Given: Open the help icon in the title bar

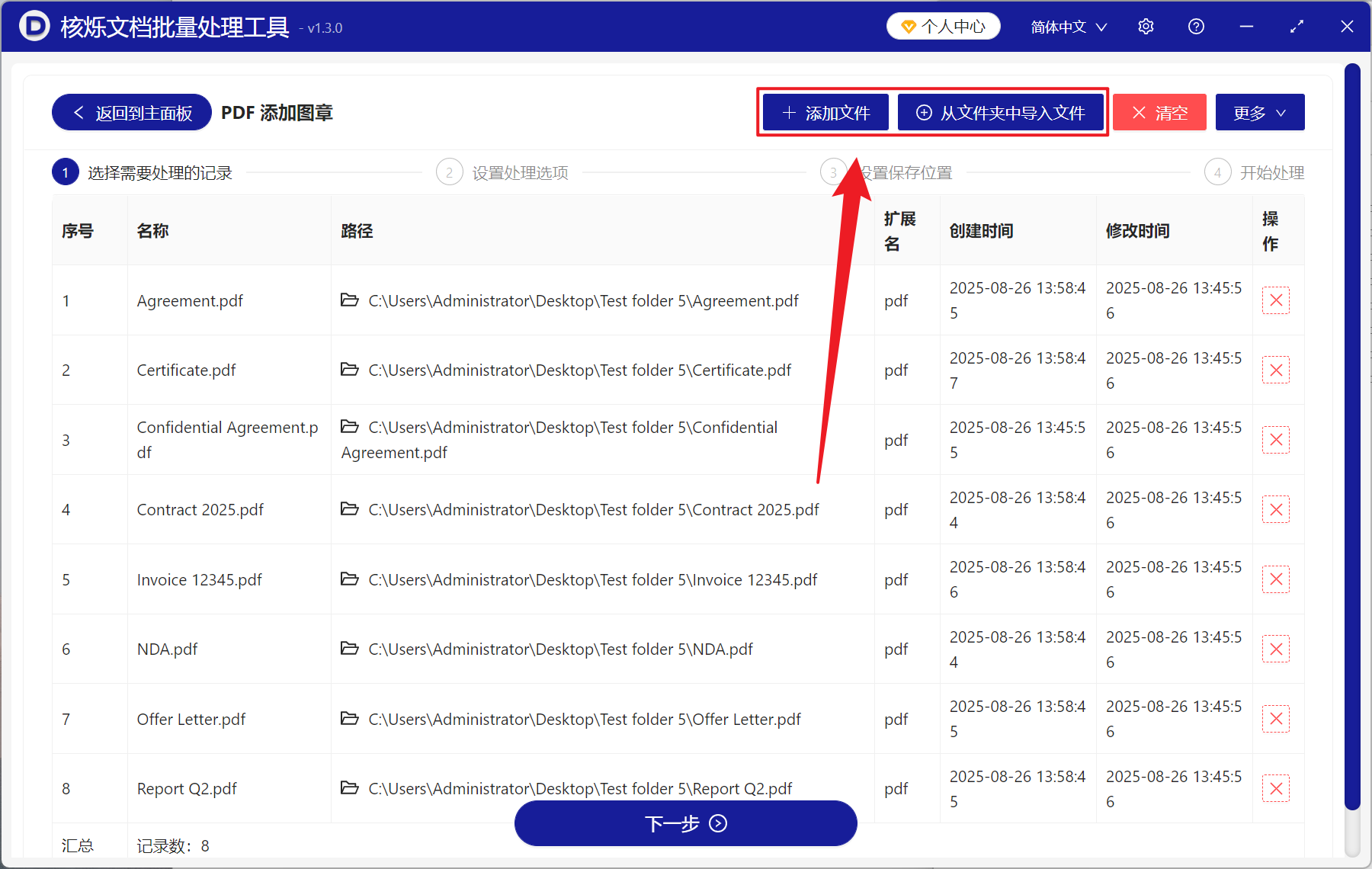Looking at the screenshot, I should 1196,26.
